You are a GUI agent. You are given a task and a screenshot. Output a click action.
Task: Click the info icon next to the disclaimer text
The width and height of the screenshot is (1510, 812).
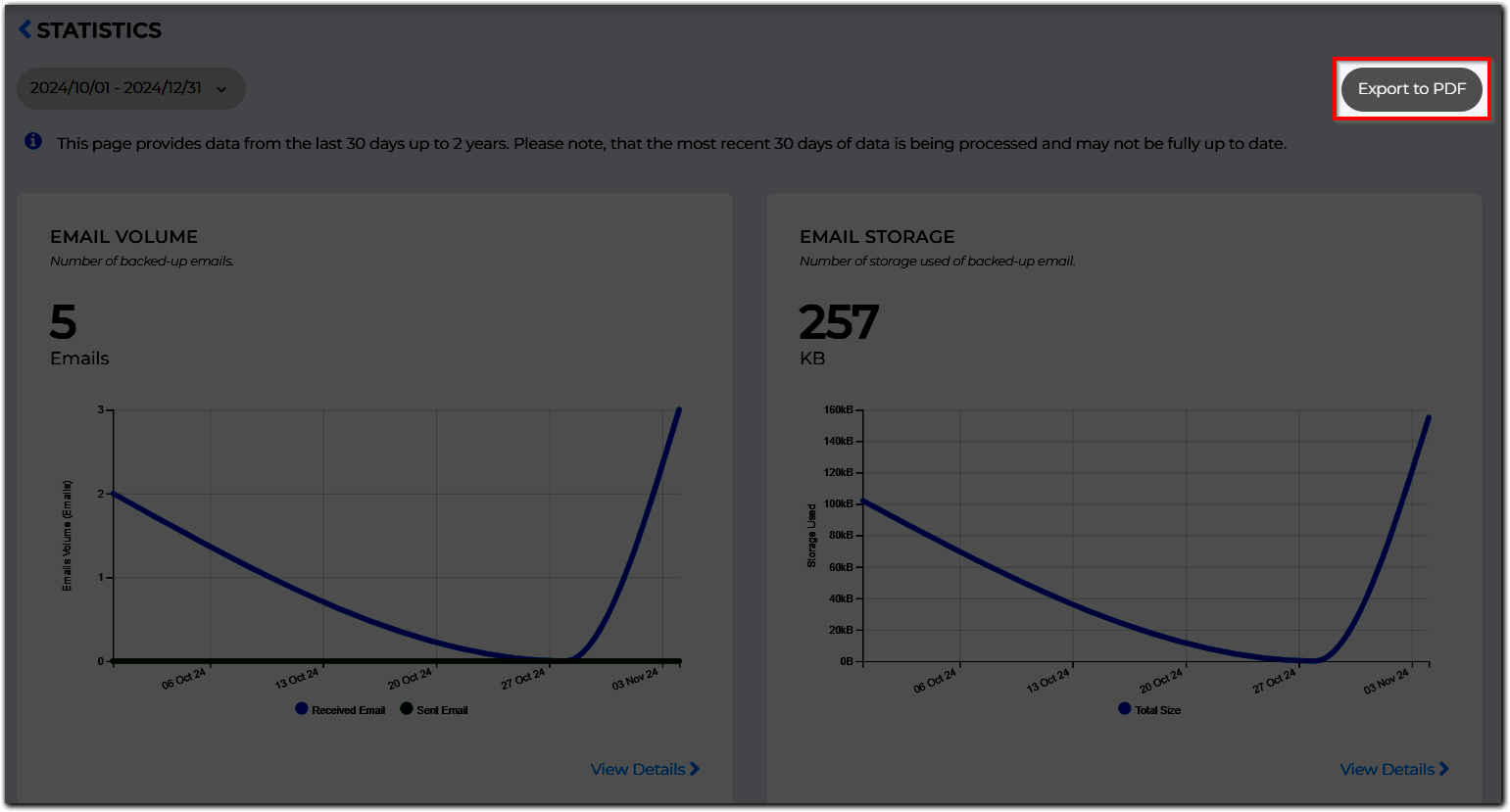pos(32,142)
